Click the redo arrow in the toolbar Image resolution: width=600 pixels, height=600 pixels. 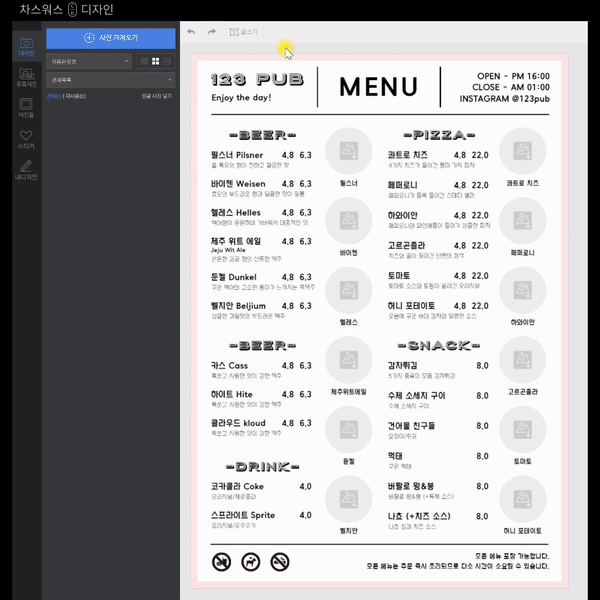tap(212, 32)
